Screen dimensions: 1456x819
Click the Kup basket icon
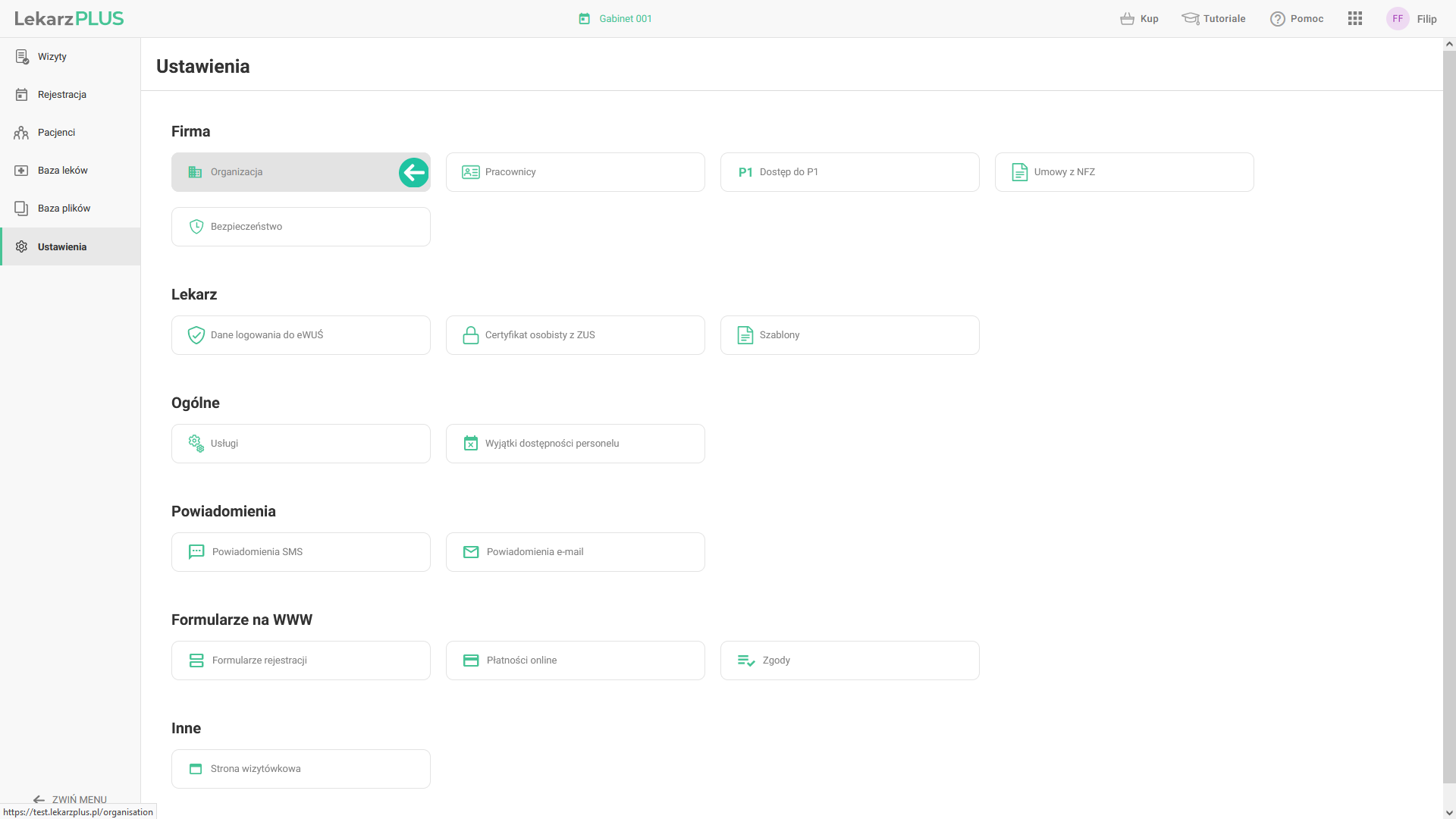[x=1127, y=19]
